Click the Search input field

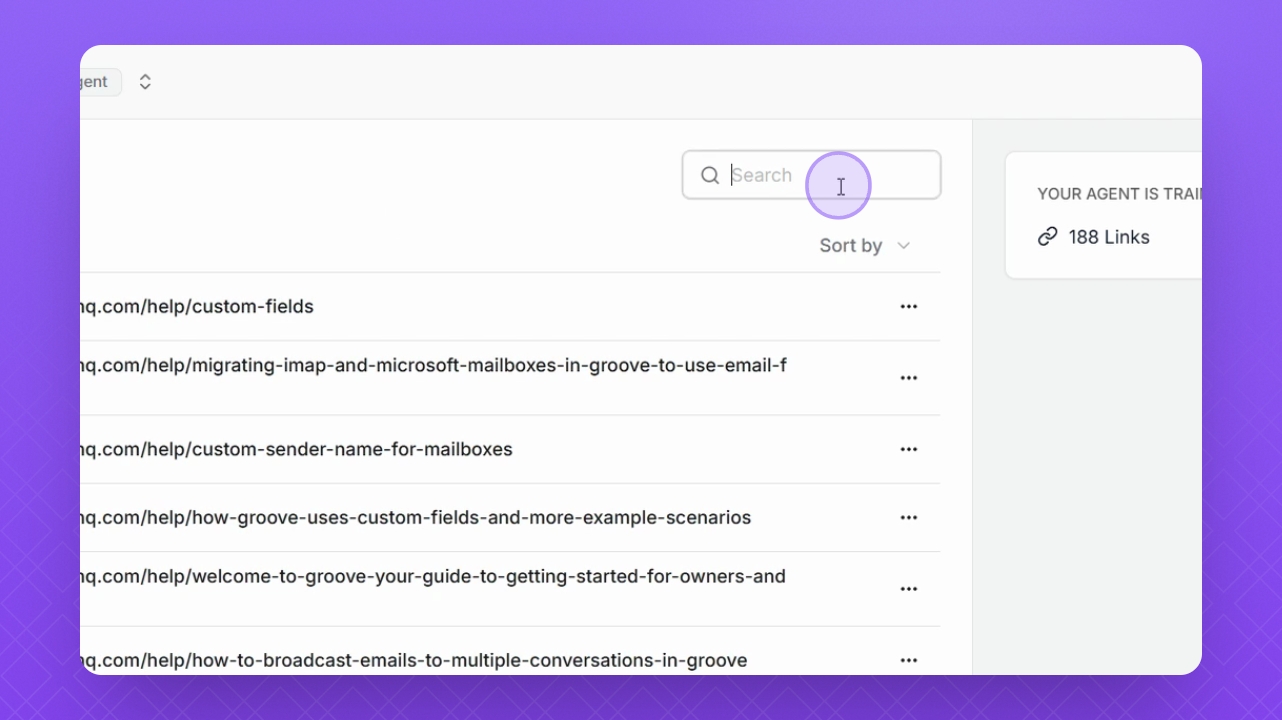pyautogui.click(x=811, y=175)
